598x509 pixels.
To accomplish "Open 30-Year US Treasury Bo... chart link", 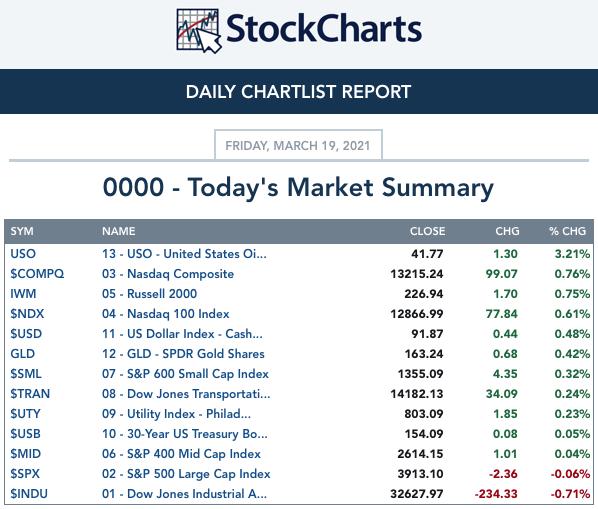I will coord(185,434).
